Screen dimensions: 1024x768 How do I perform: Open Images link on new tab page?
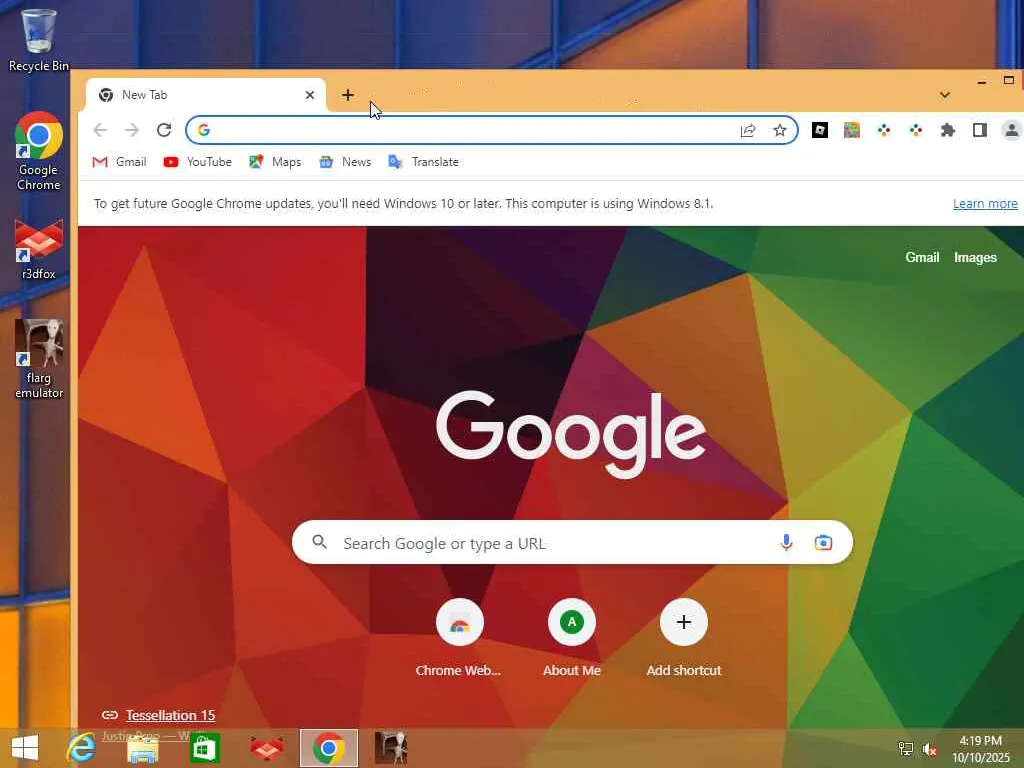coord(975,257)
